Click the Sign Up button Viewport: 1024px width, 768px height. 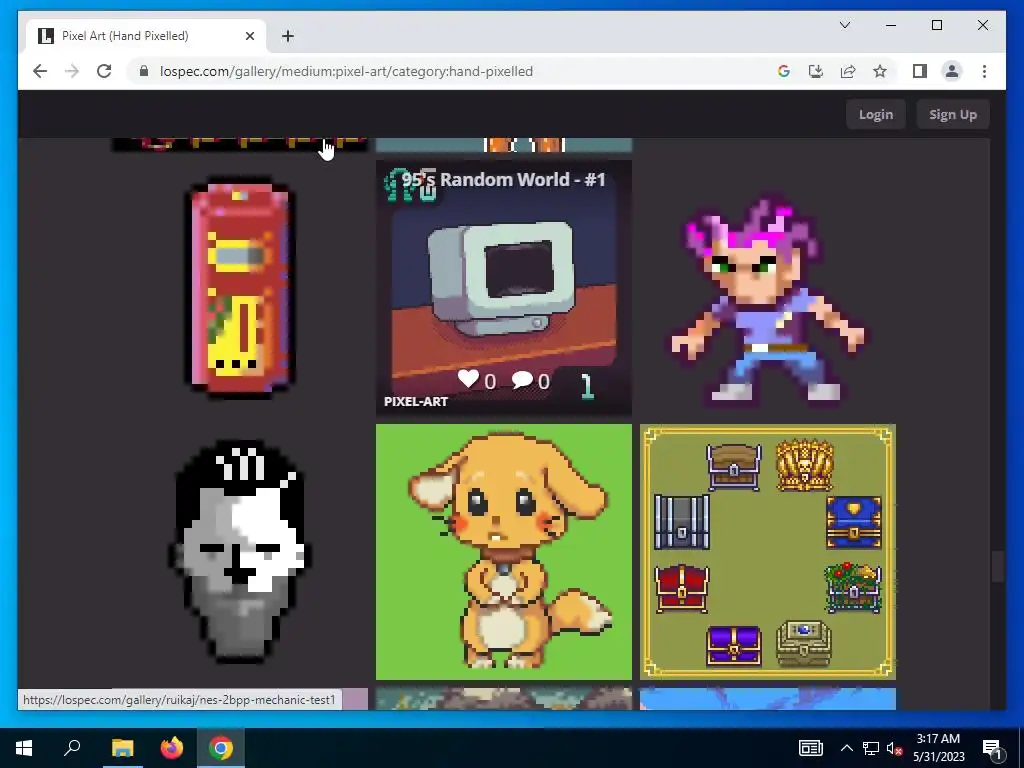[953, 114]
